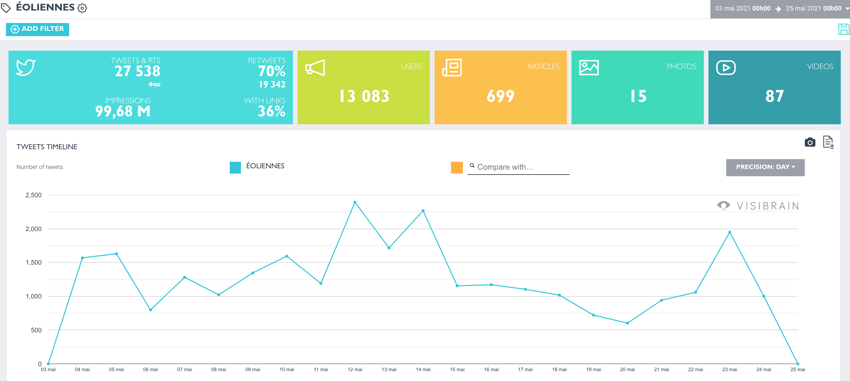The width and height of the screenshot is (850, 381).
Task: Click the 12 mai axis label
Action: click(355, 370)
